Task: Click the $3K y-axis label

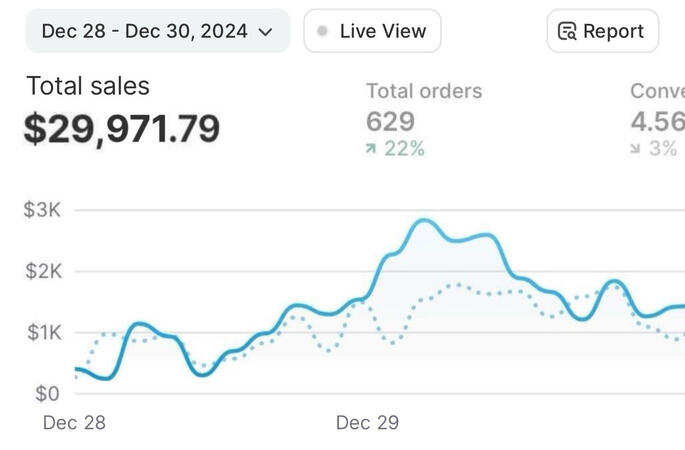Action: (41, 210)
